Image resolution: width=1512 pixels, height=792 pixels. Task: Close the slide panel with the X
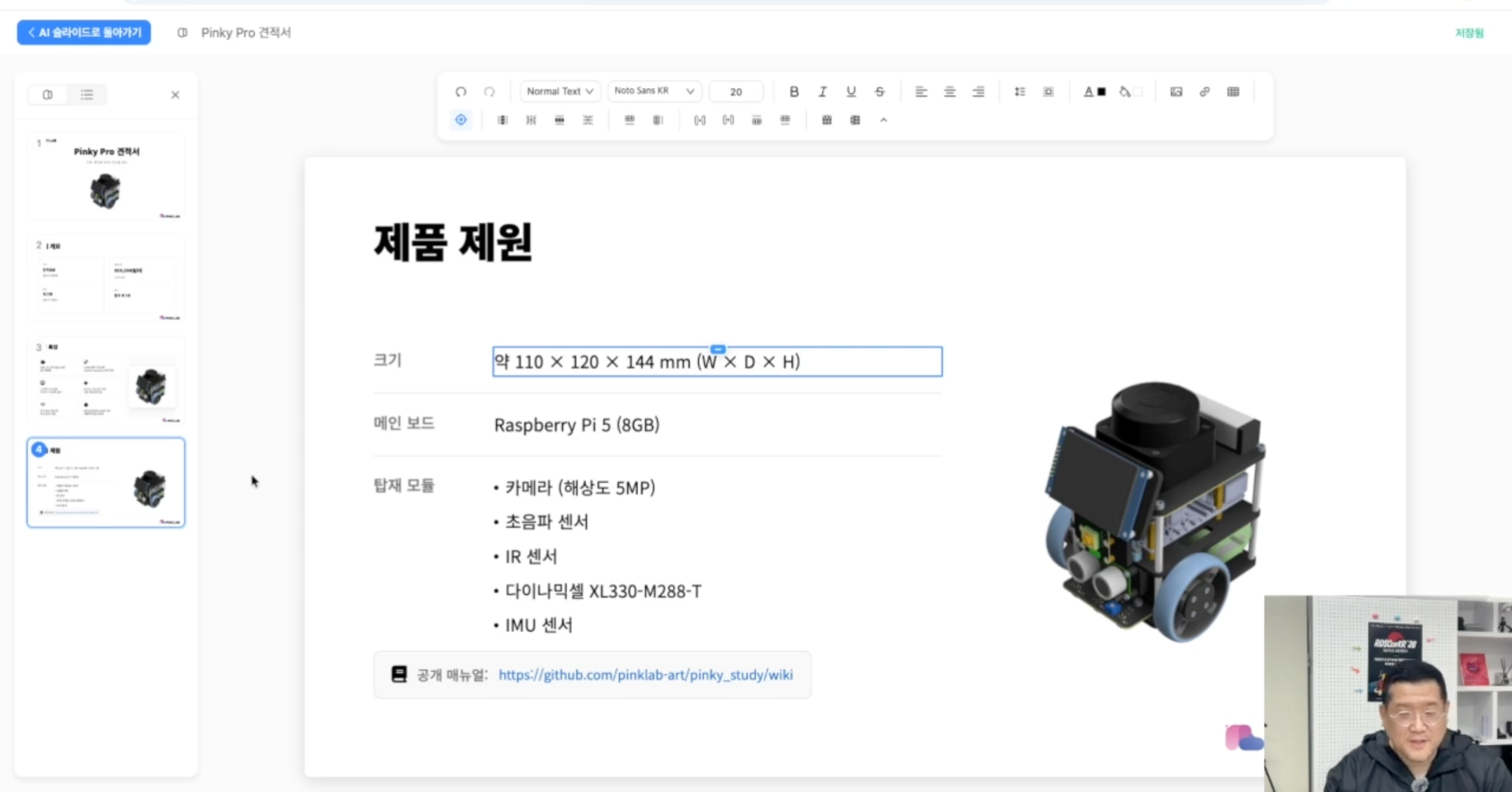[x=175, y=94]
